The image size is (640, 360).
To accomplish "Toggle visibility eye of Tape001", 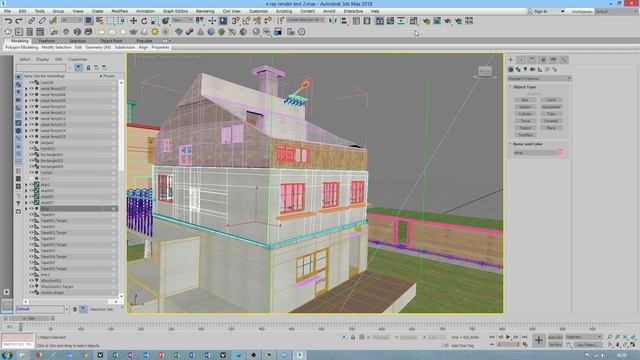I will pyautogui.click(x=31, y=214).
